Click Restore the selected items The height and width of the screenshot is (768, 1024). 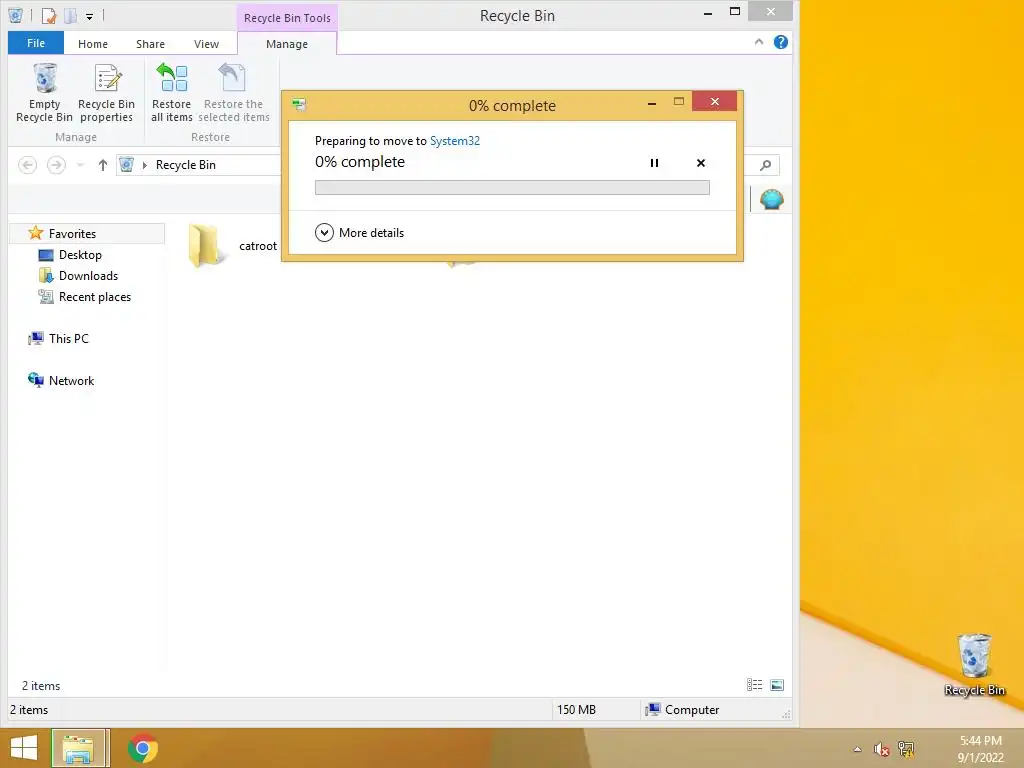(234, 93)
